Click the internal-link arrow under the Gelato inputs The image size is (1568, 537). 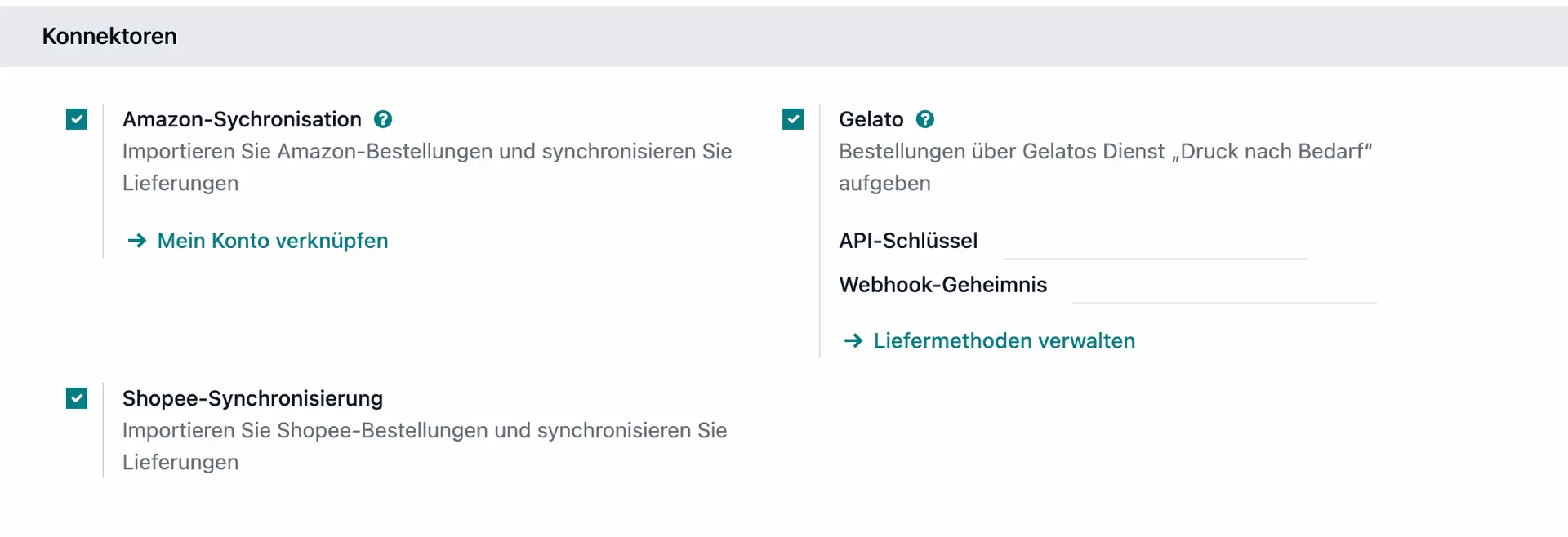coord(853,341)
